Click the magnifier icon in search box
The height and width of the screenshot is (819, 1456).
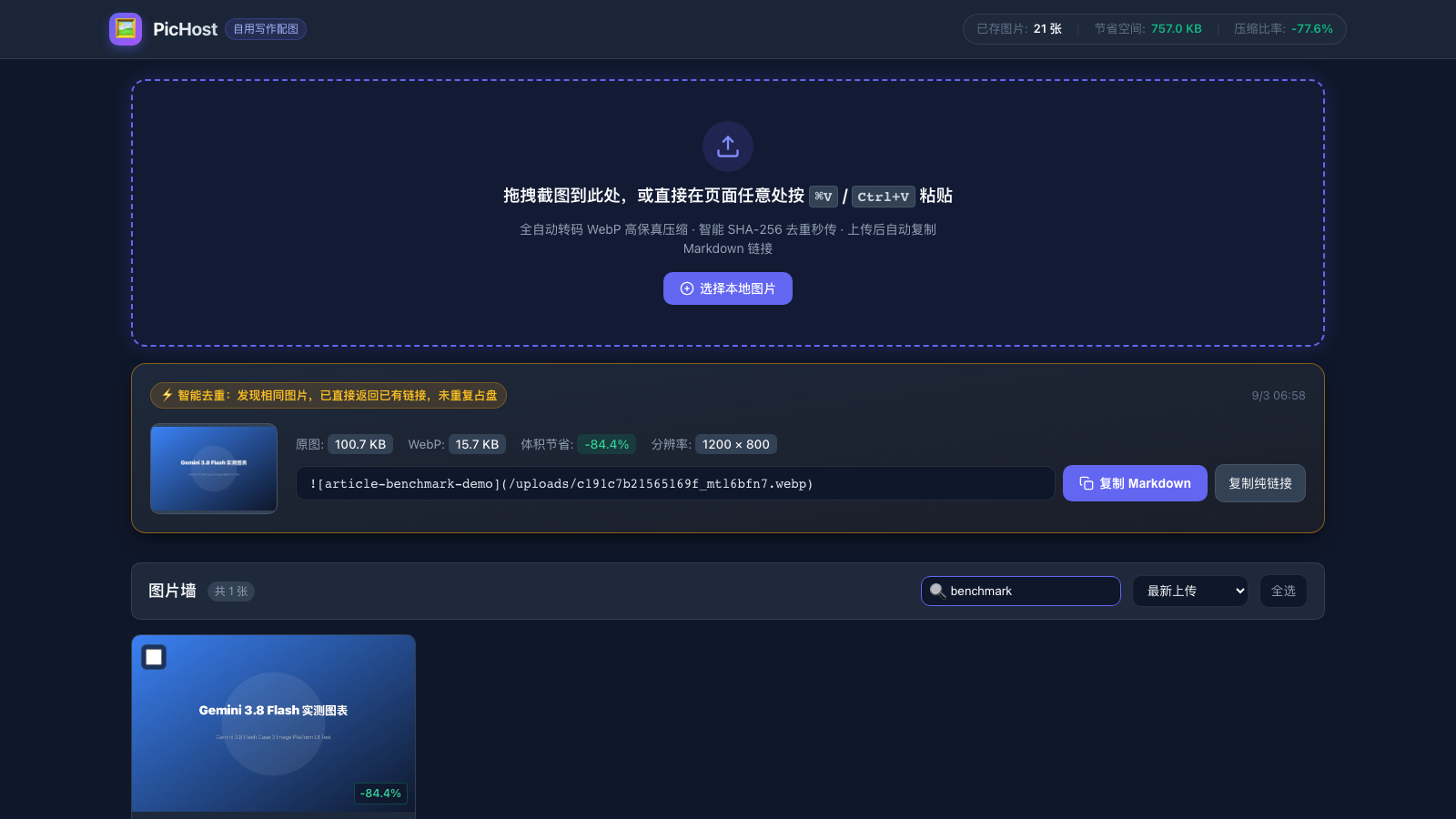937,591
